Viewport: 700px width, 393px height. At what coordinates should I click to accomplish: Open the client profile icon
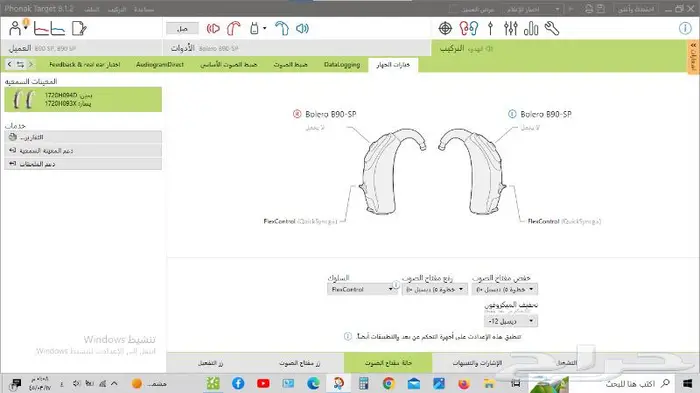point(16,28)
